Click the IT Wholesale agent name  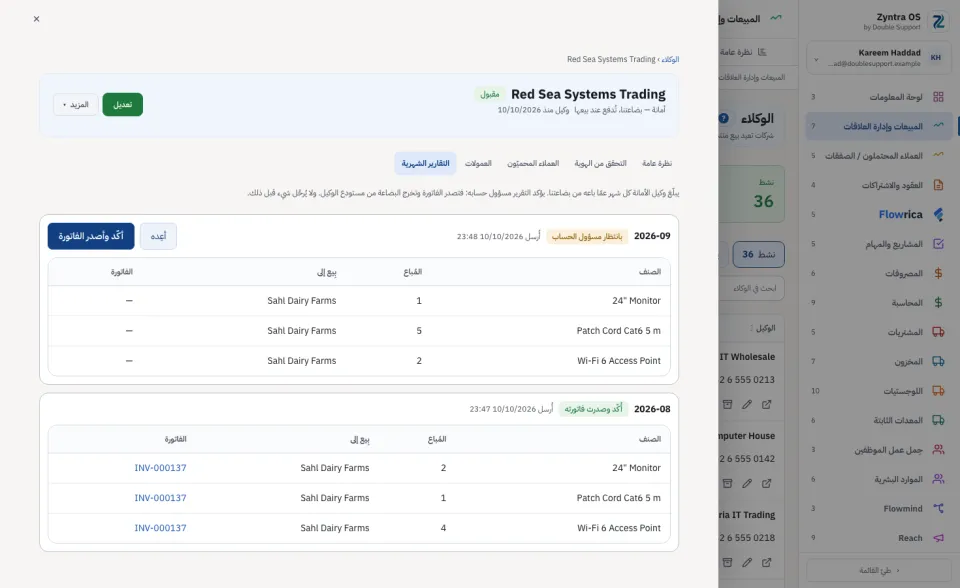(x=748, y=356)
